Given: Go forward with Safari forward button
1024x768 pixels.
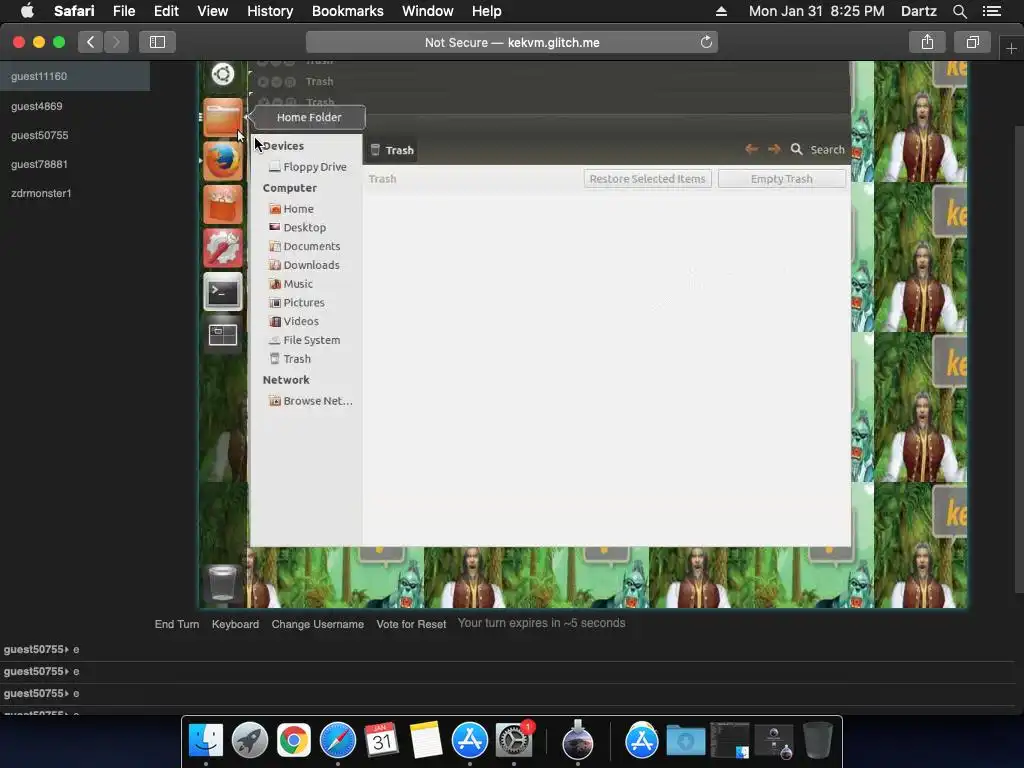Looking at the screenshot, I should tap(116, 42).
